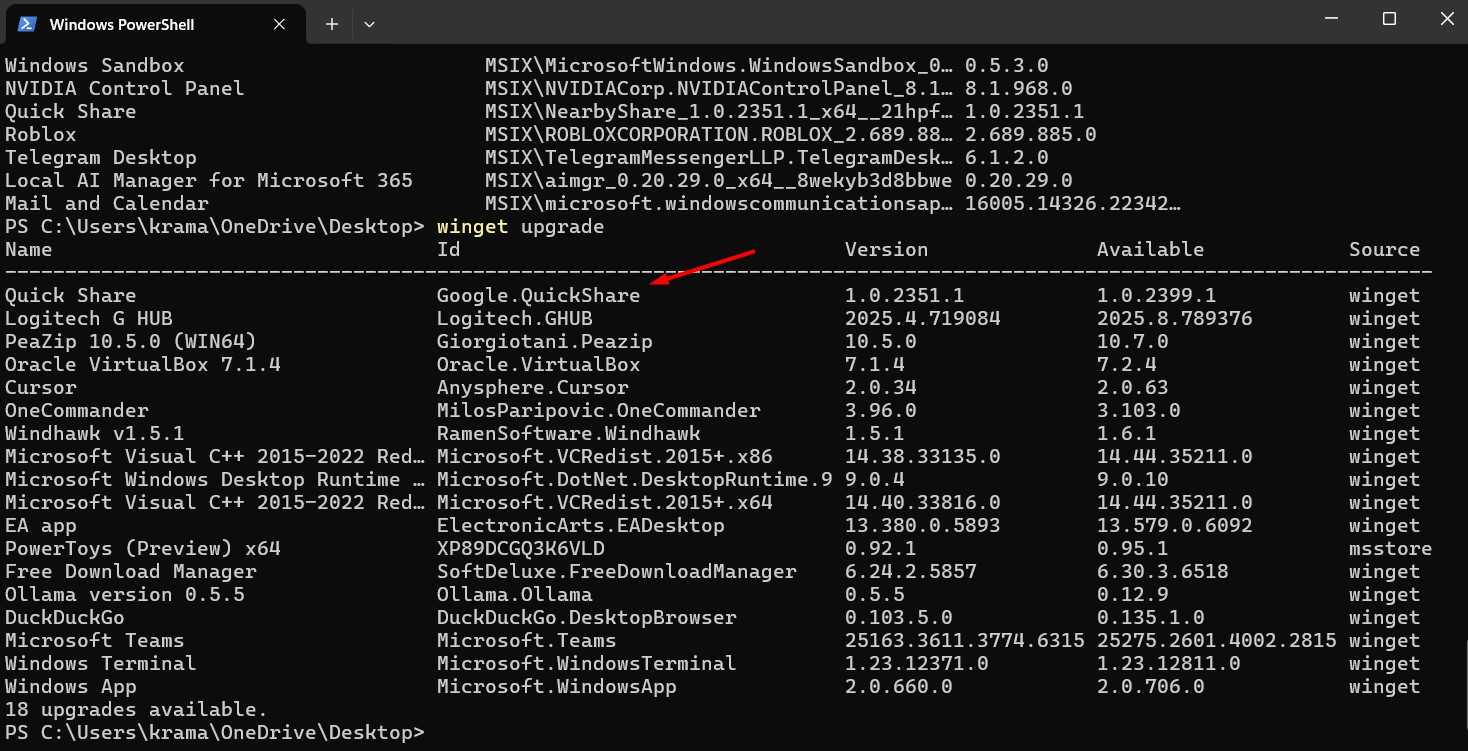This screenshot has width=1468, height=751.
Task: Click the "Available" column header
Action: pyautogui.click(x=1150, y=249)
